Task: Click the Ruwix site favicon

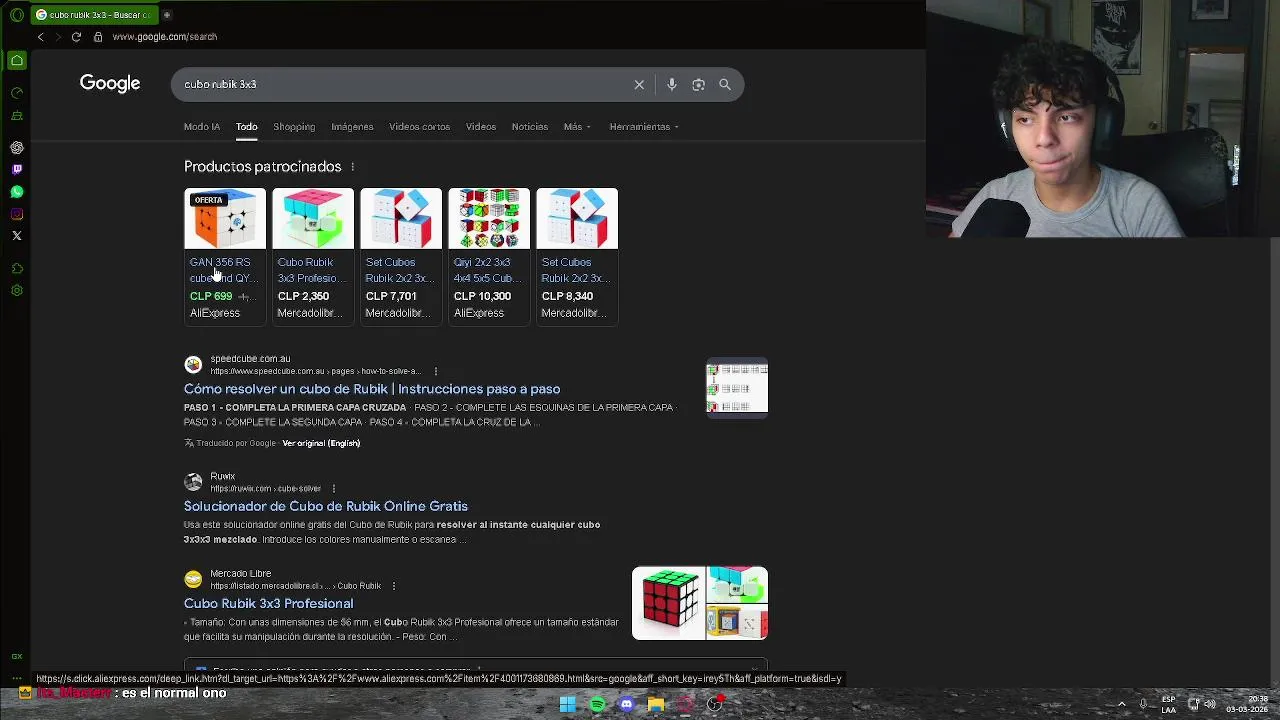Action: click(x=193, y=482)
